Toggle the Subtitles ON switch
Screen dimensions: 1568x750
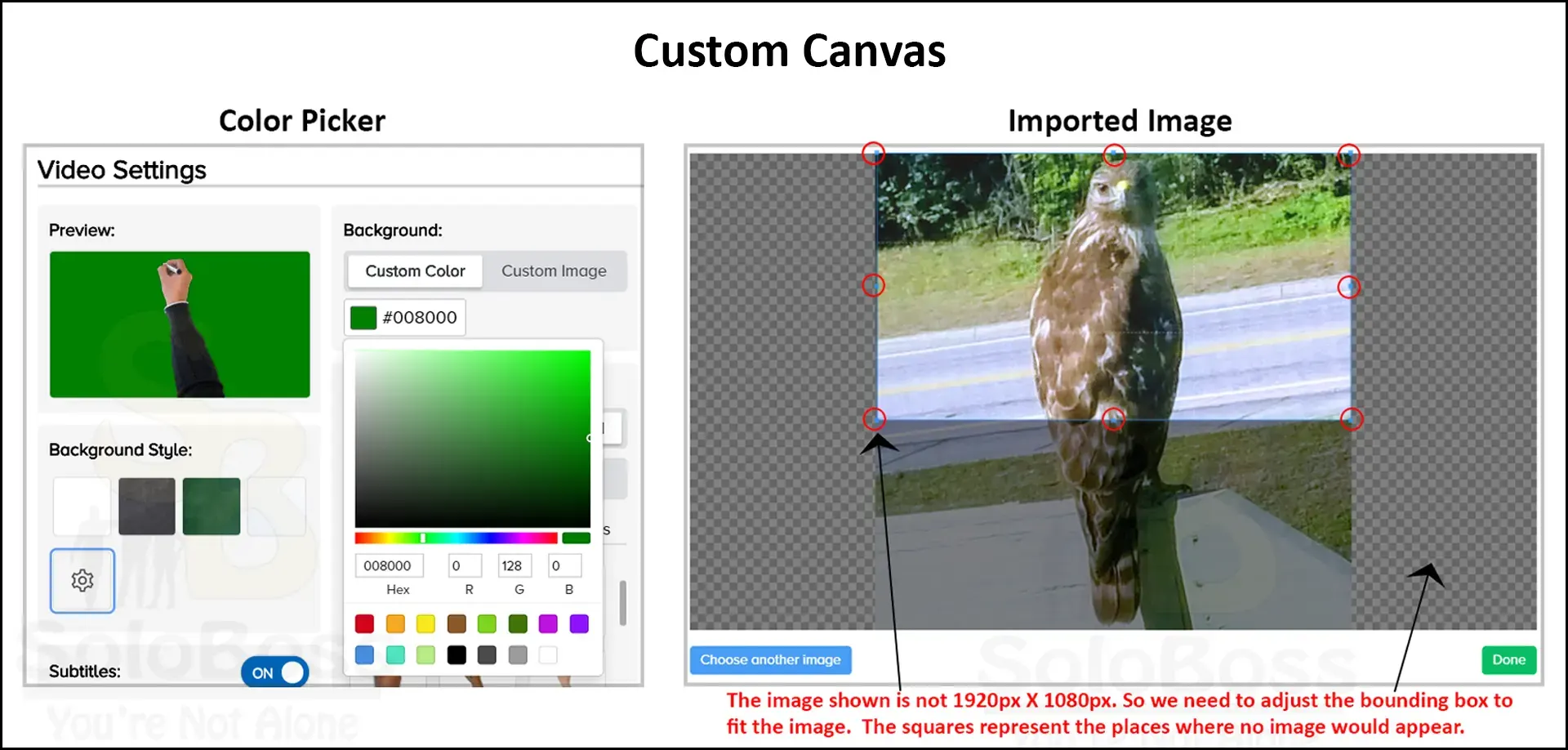tap(275, 672)
